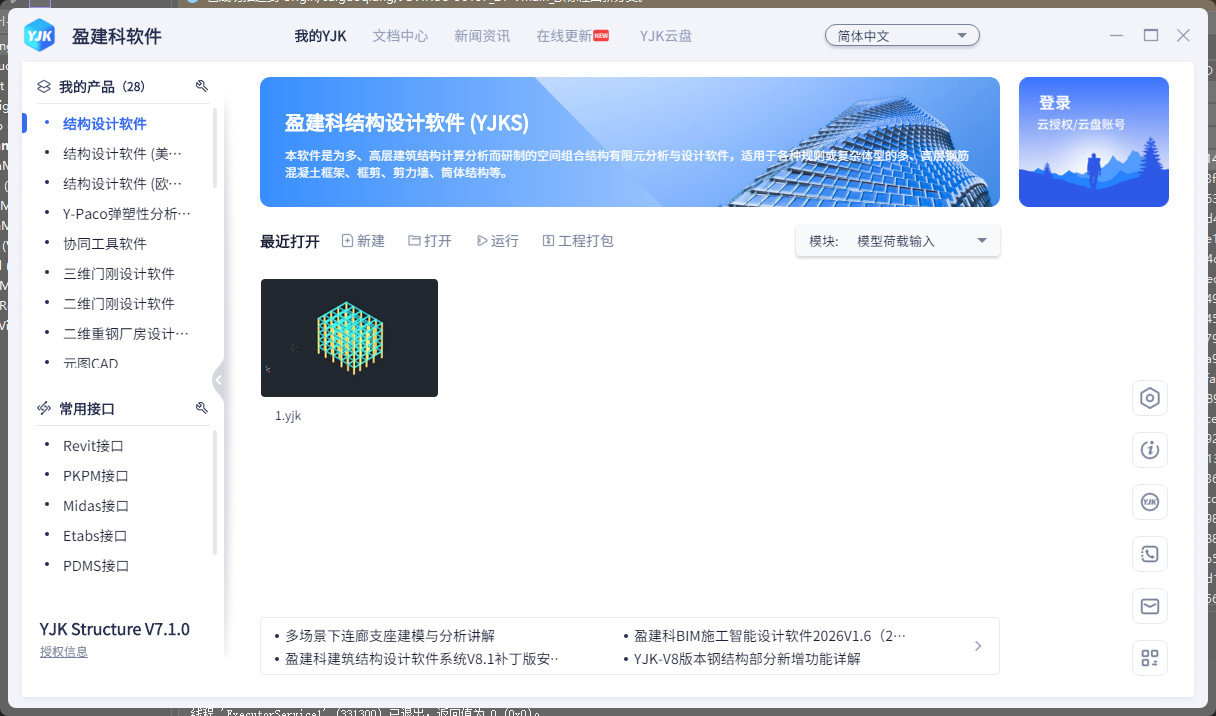
Task: Click 盈建科软件 title text
Action: 116,36
